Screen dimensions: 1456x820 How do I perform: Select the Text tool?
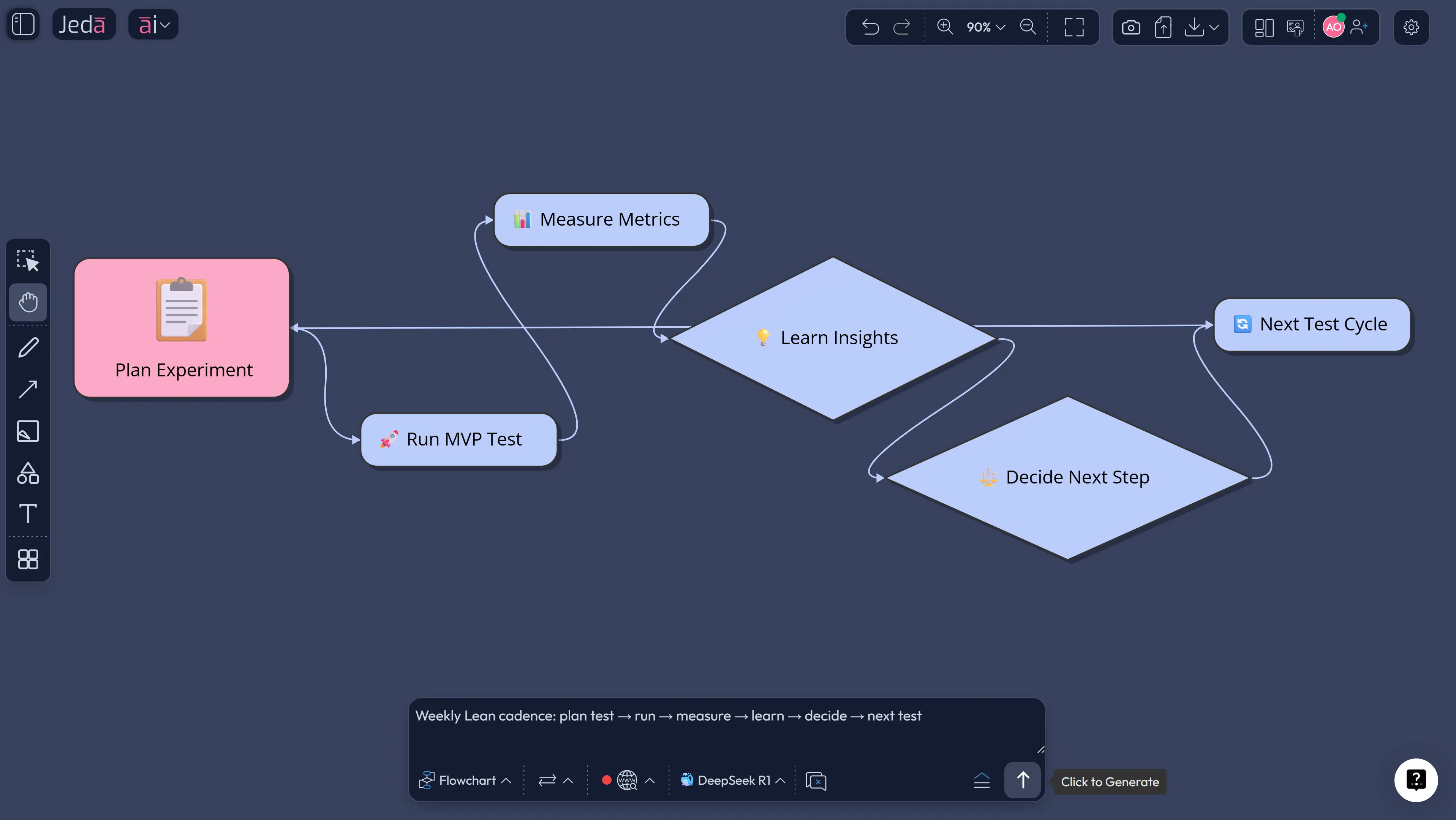[x=28, y=514]
